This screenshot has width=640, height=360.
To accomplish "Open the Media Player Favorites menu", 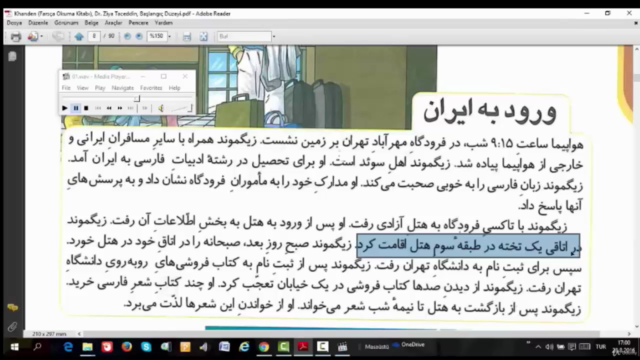I will click(x=151, y=88).
